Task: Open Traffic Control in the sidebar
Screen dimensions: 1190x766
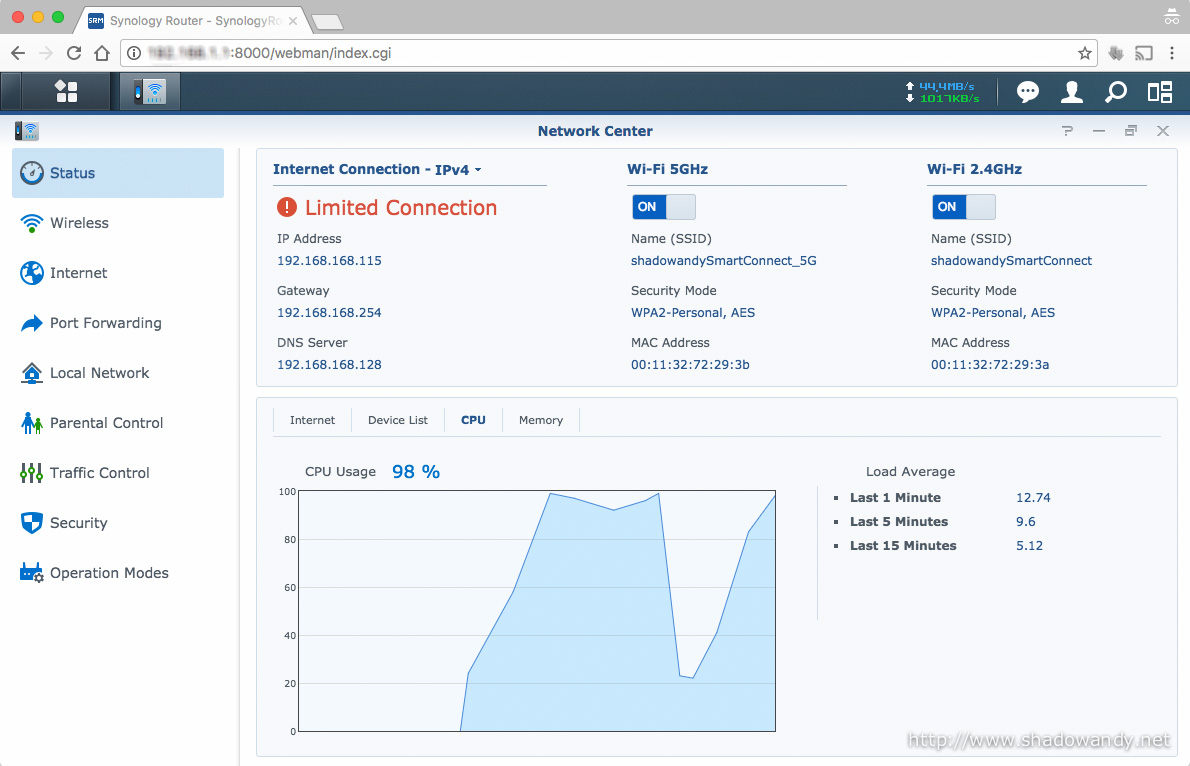Action: (x=99, y=473)
